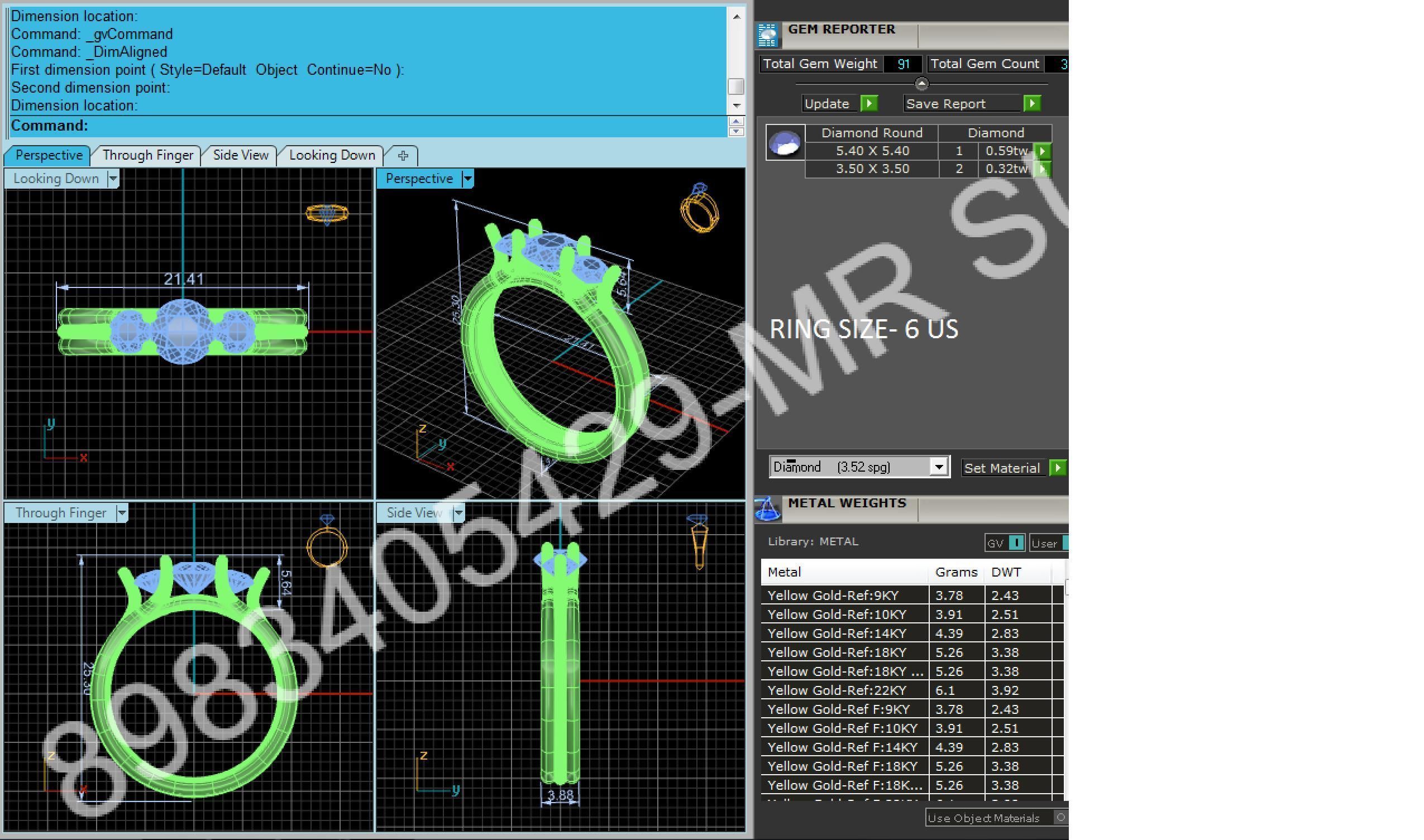This screenshot has width=1424, height=840.
Task: Select the round diamond gem thumbnail
Action: click(785, 142)
